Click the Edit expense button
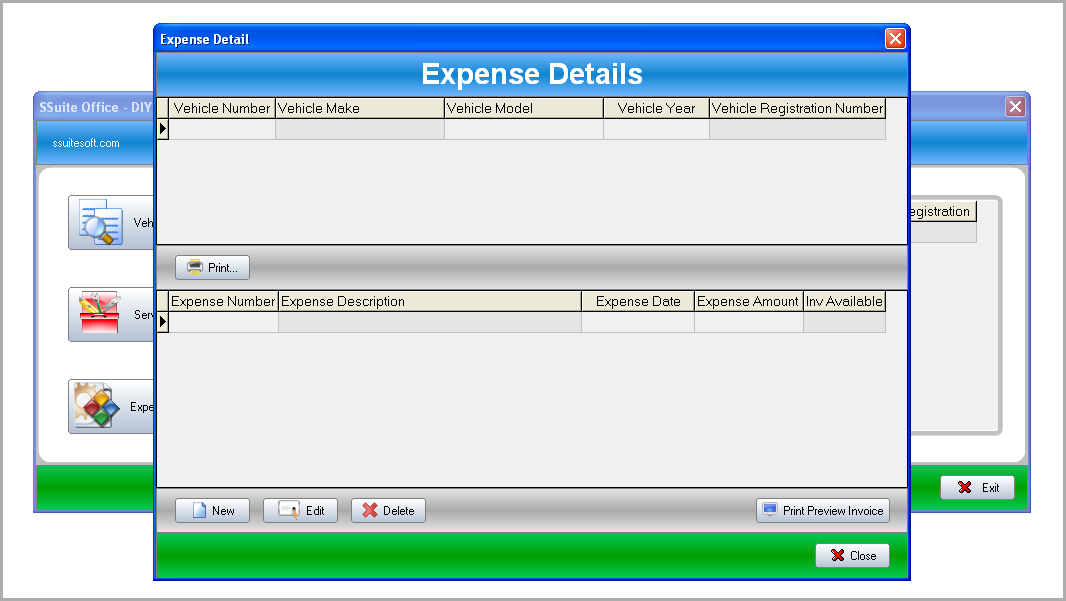1066x601 pixels. pos(300,511)
